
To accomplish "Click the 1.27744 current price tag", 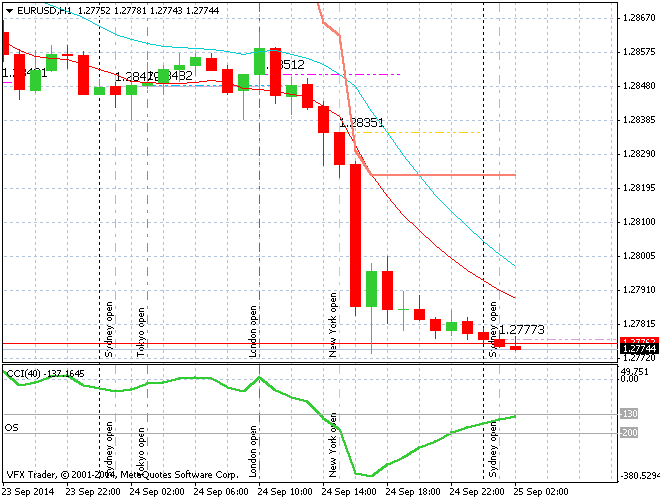I will [639, 348].
